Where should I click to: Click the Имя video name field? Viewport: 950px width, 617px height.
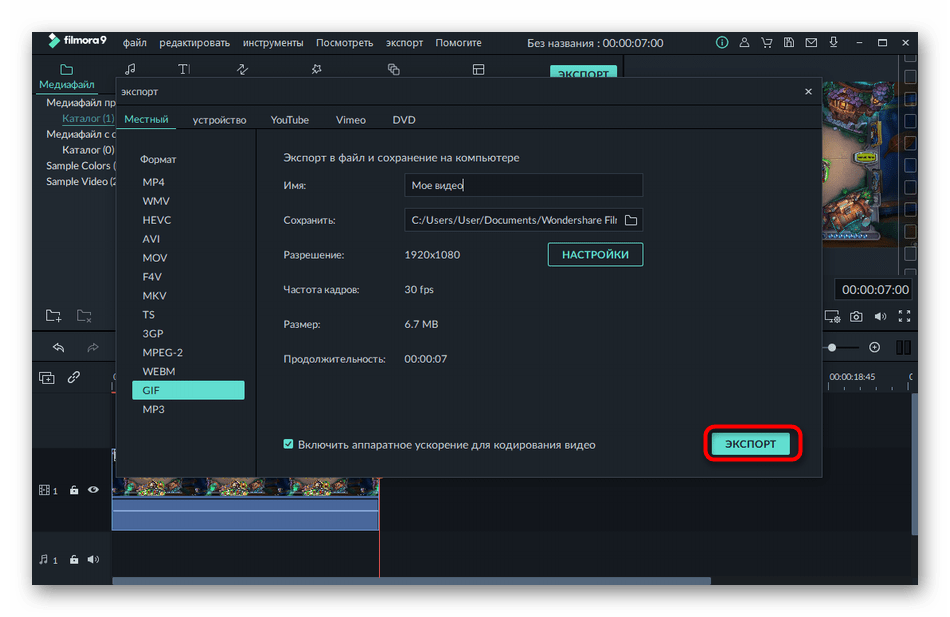523,185
